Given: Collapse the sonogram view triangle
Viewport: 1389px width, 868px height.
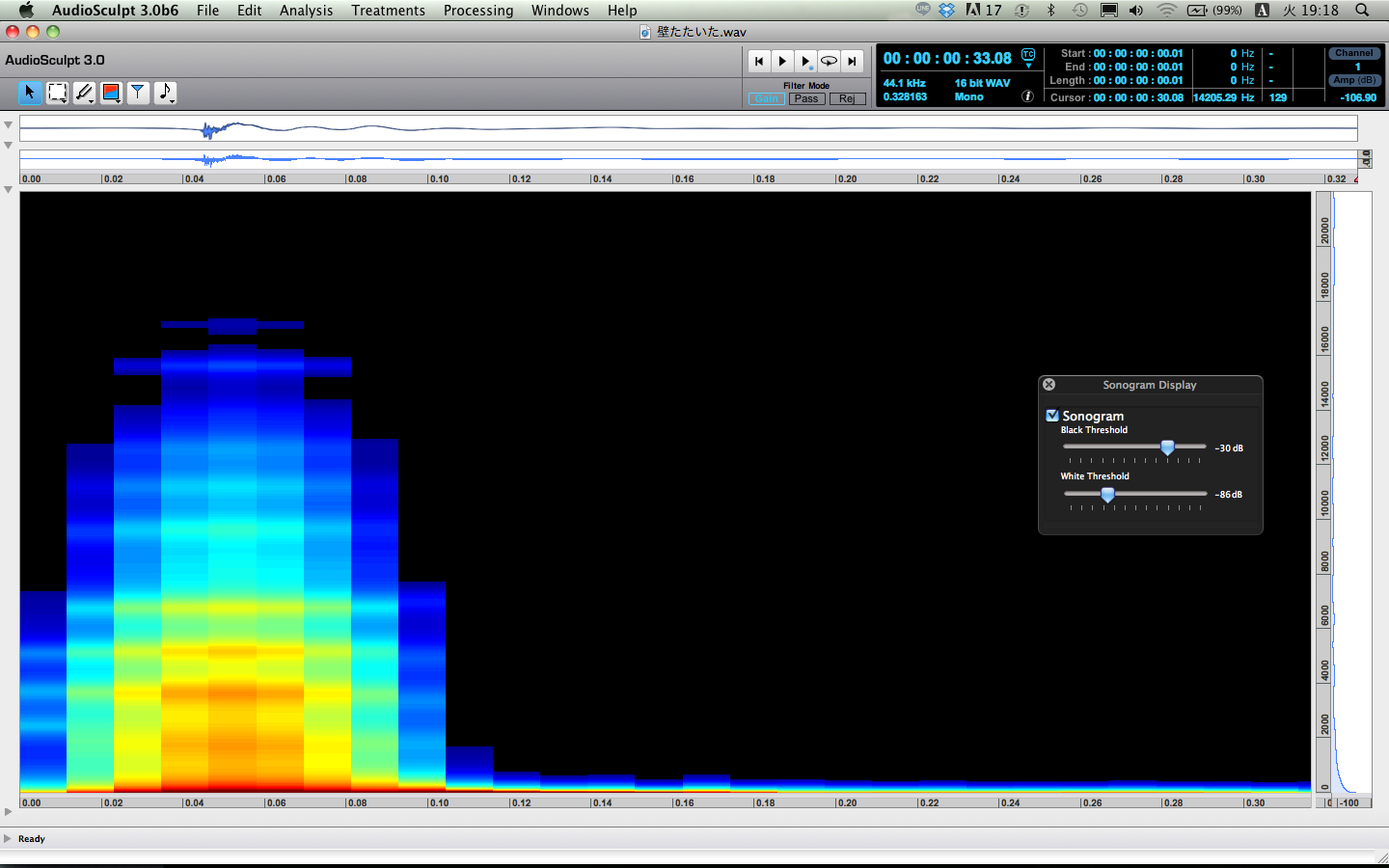Looking at the screenshot, I should [8, 190].
